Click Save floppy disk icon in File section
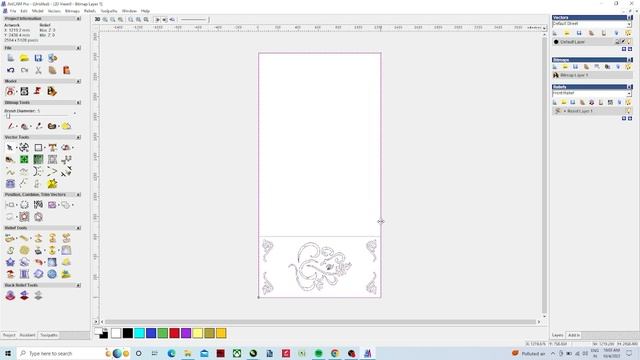 click(x=38, y=58)
